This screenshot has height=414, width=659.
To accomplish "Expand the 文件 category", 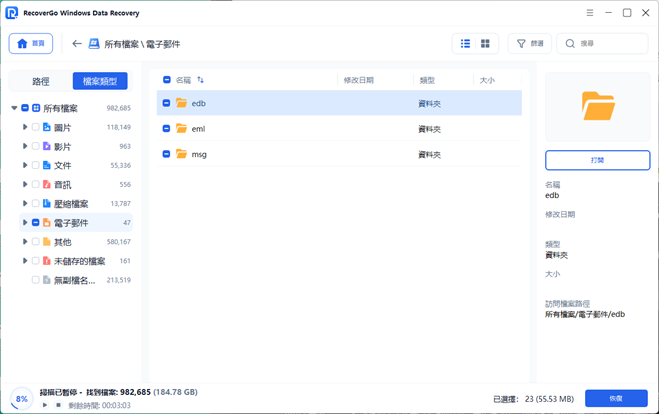I will click(25, 165).
